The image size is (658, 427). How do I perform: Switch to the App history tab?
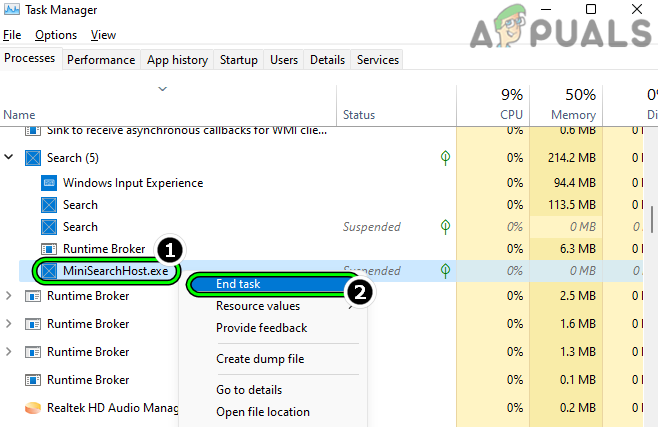click(x=178, y=60)
